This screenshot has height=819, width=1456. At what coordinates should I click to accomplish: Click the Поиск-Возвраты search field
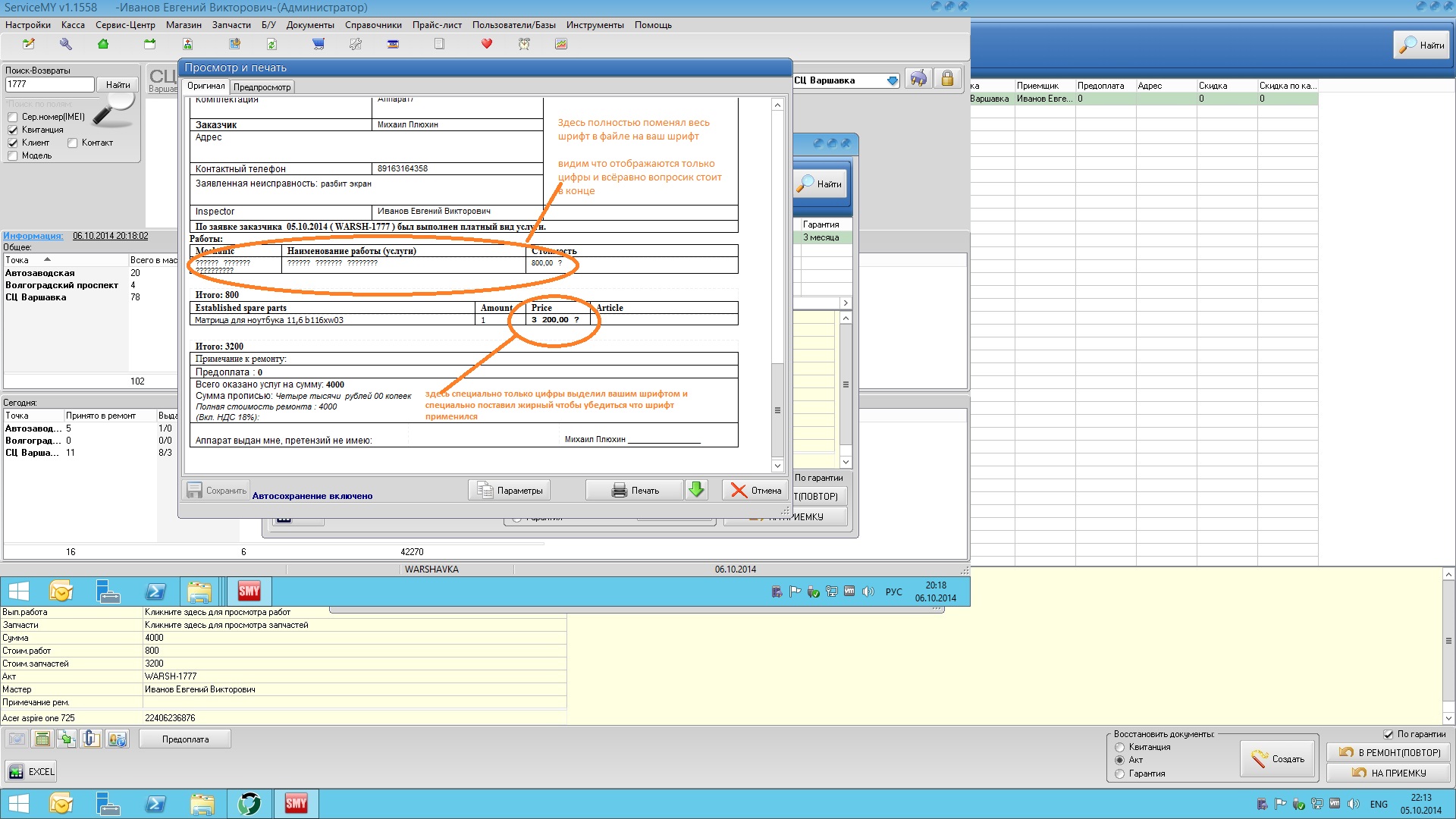49,84
